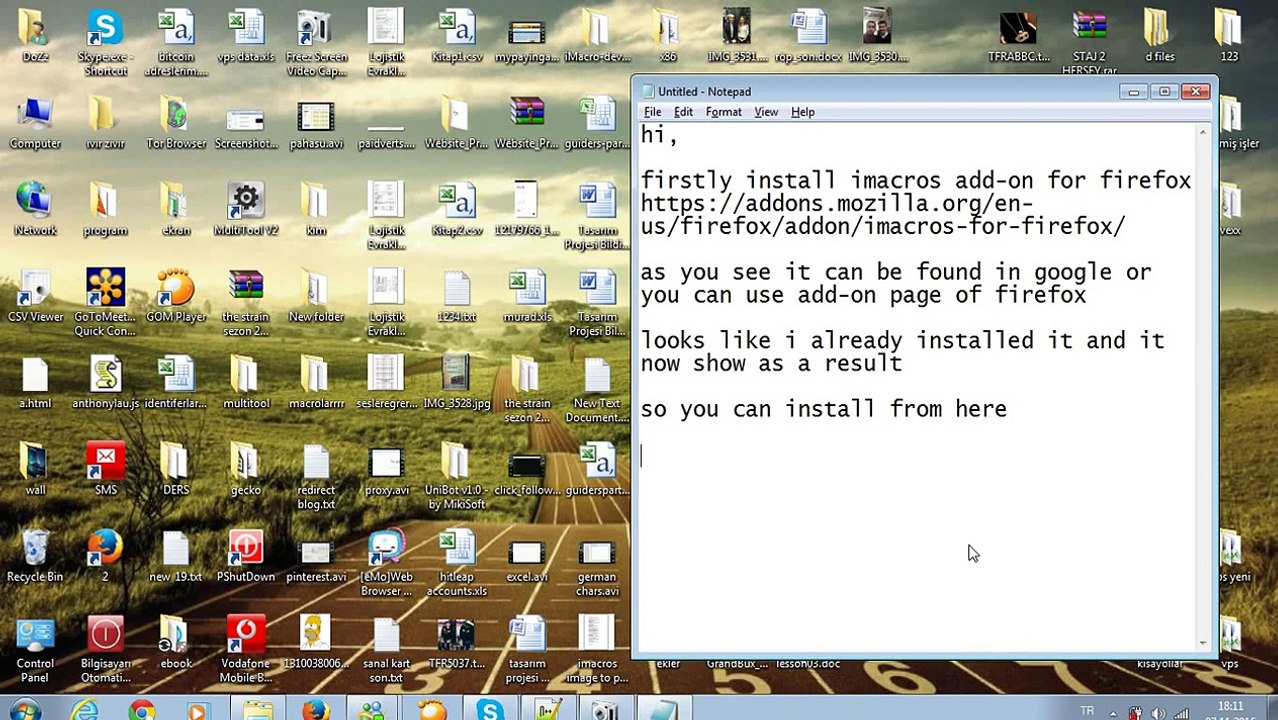Open the Computer desktop icon
The height and width of the screenshot is (720, 1278).
point(35,123)
